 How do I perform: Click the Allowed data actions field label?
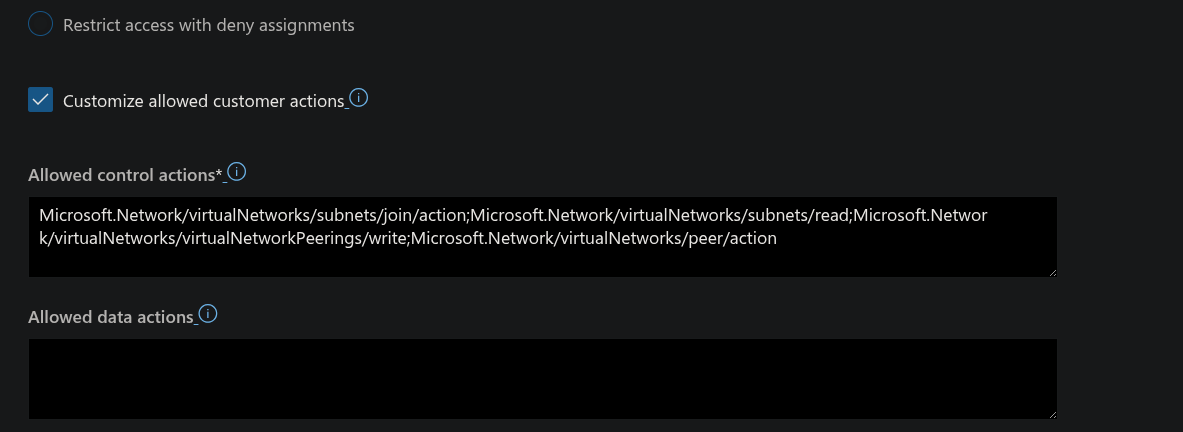pos(110,317)
